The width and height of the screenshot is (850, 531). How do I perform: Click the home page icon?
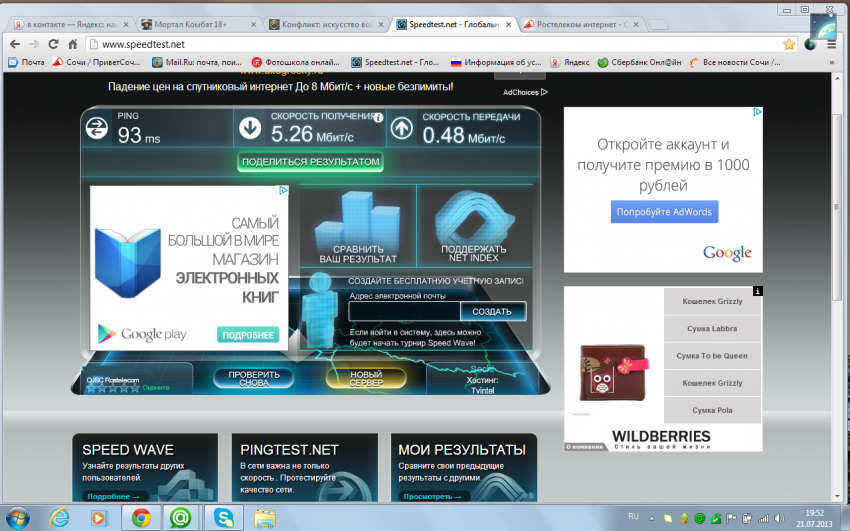click(72, 44)
